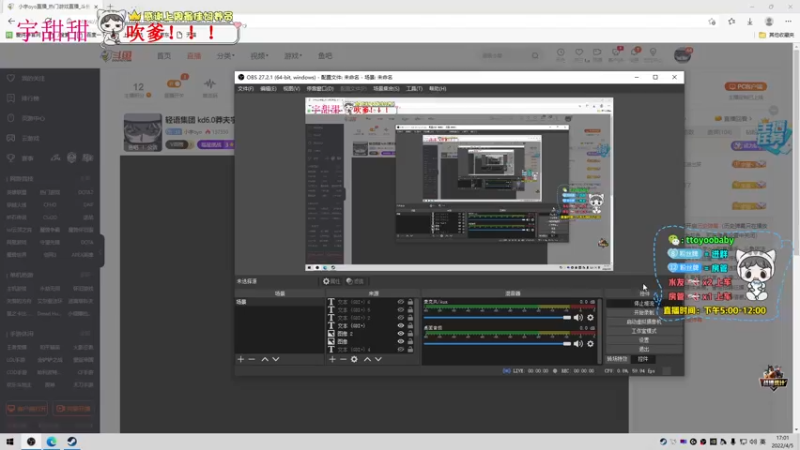
Task: Open Steam from the taskbar
Action: click(x=72, y=441)
